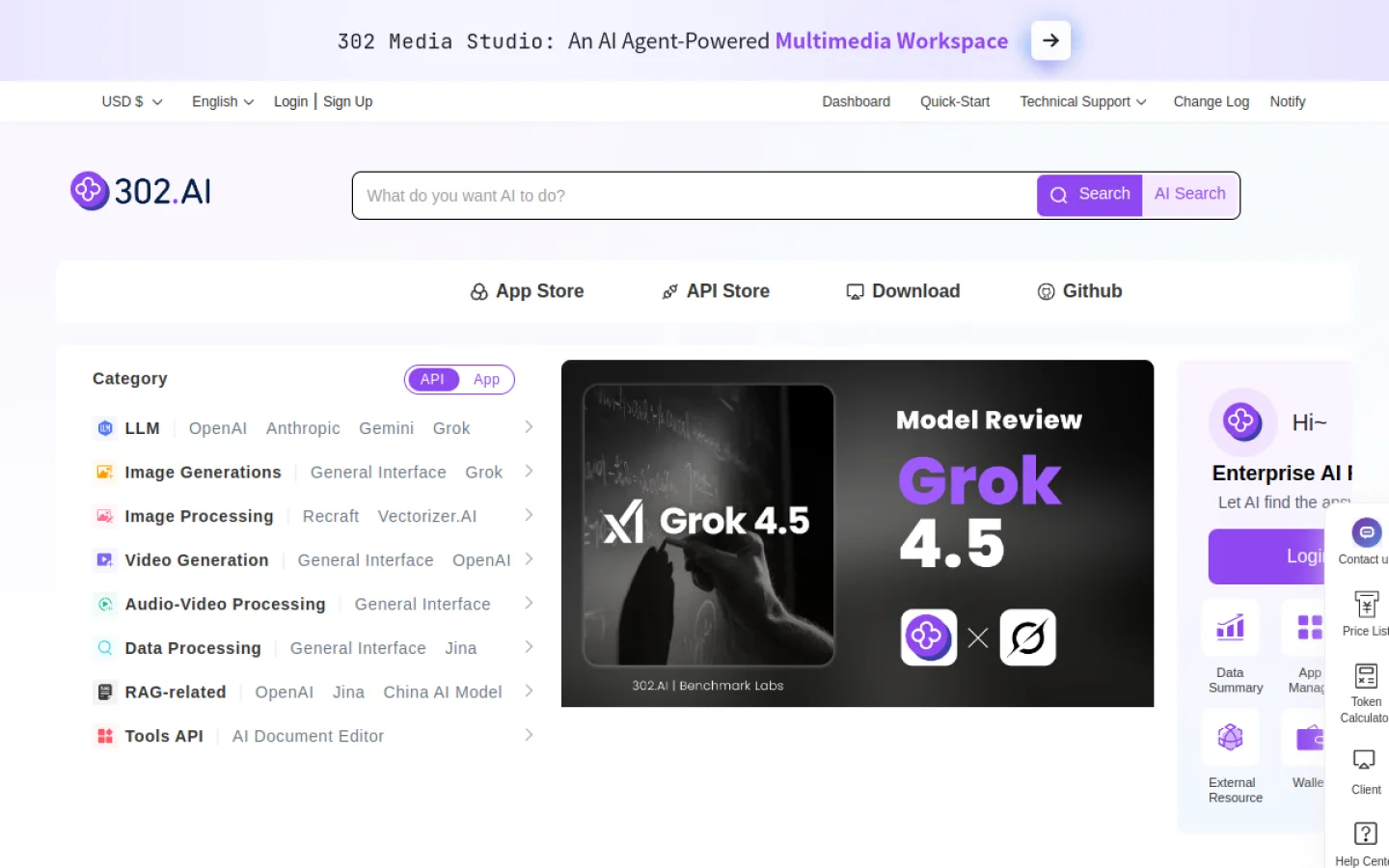Open the External Resource icon
The width and height of the screenshot is (1389, 868).
tap(1230, 738)
